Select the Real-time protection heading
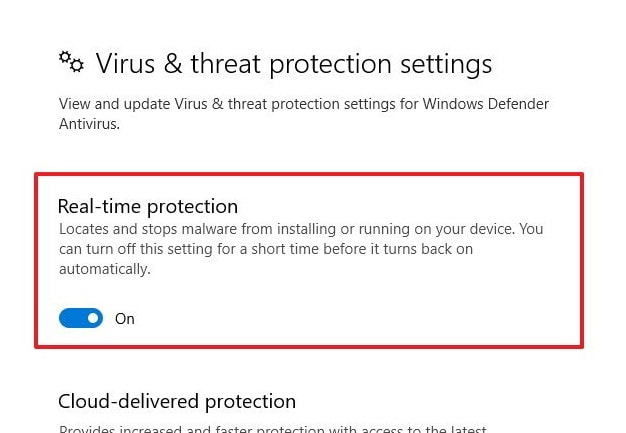This screenshot has width=626, height=433. 148,207
